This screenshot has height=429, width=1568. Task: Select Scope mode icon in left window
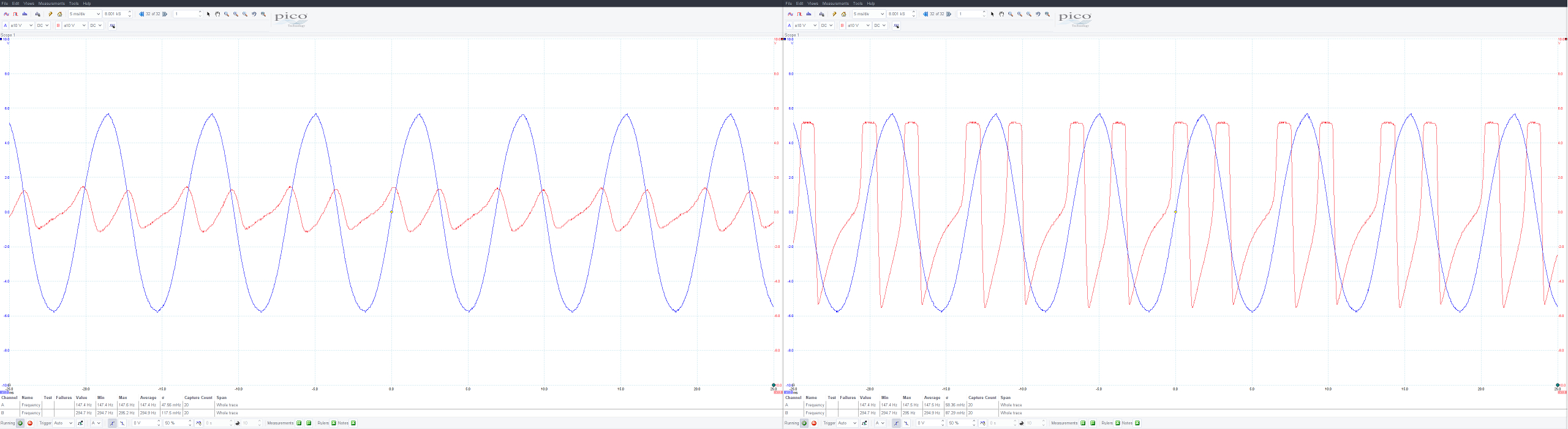pyautogui.click(x=6, y=14)
